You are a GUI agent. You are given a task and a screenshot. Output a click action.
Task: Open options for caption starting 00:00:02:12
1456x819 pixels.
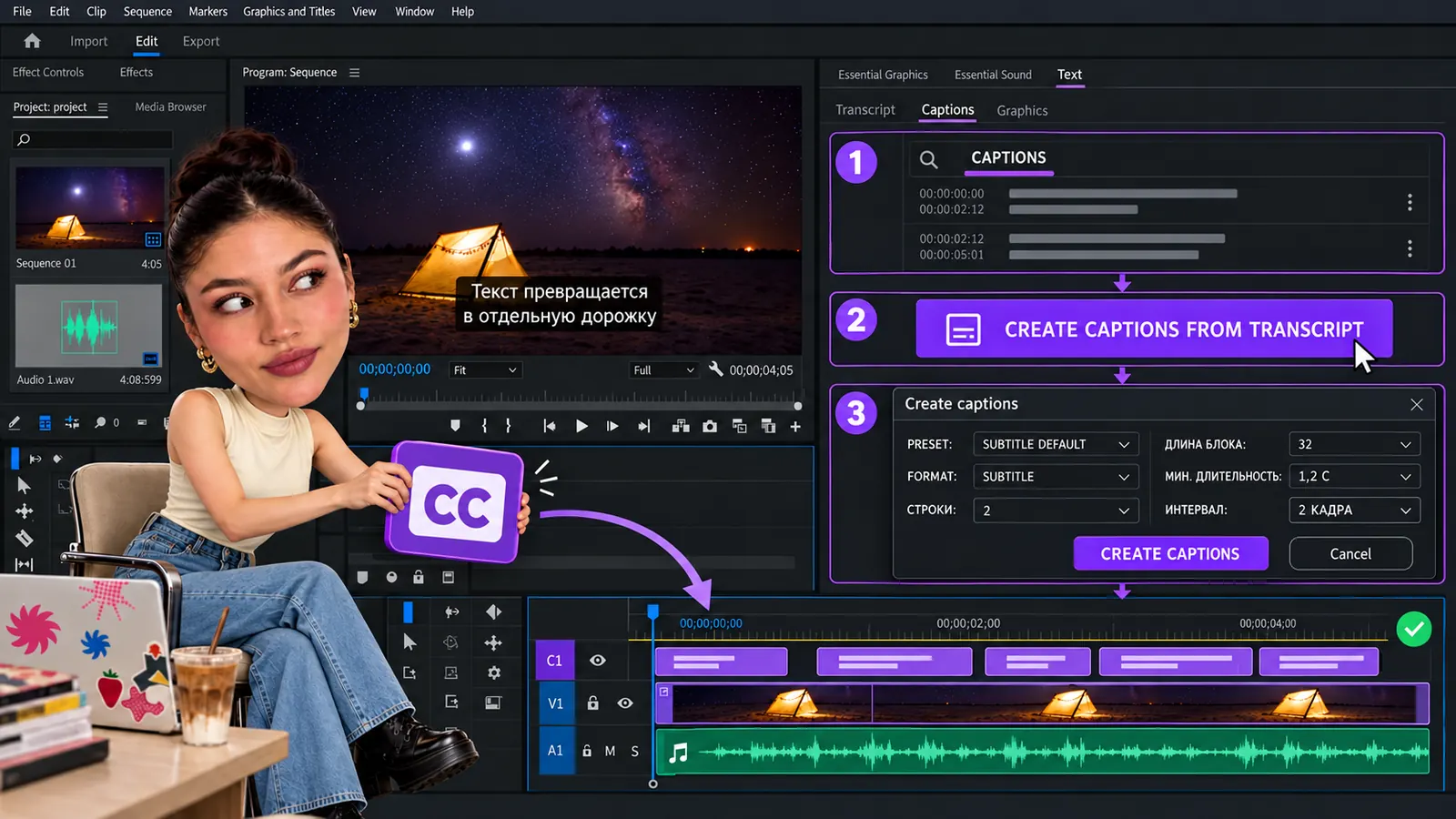1410,248
